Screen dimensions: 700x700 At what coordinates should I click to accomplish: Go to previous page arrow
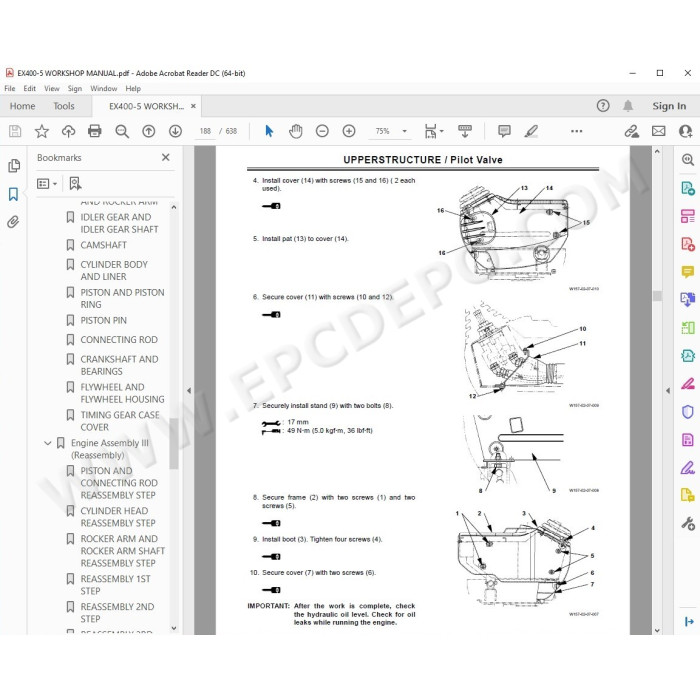tap(149, 131)
